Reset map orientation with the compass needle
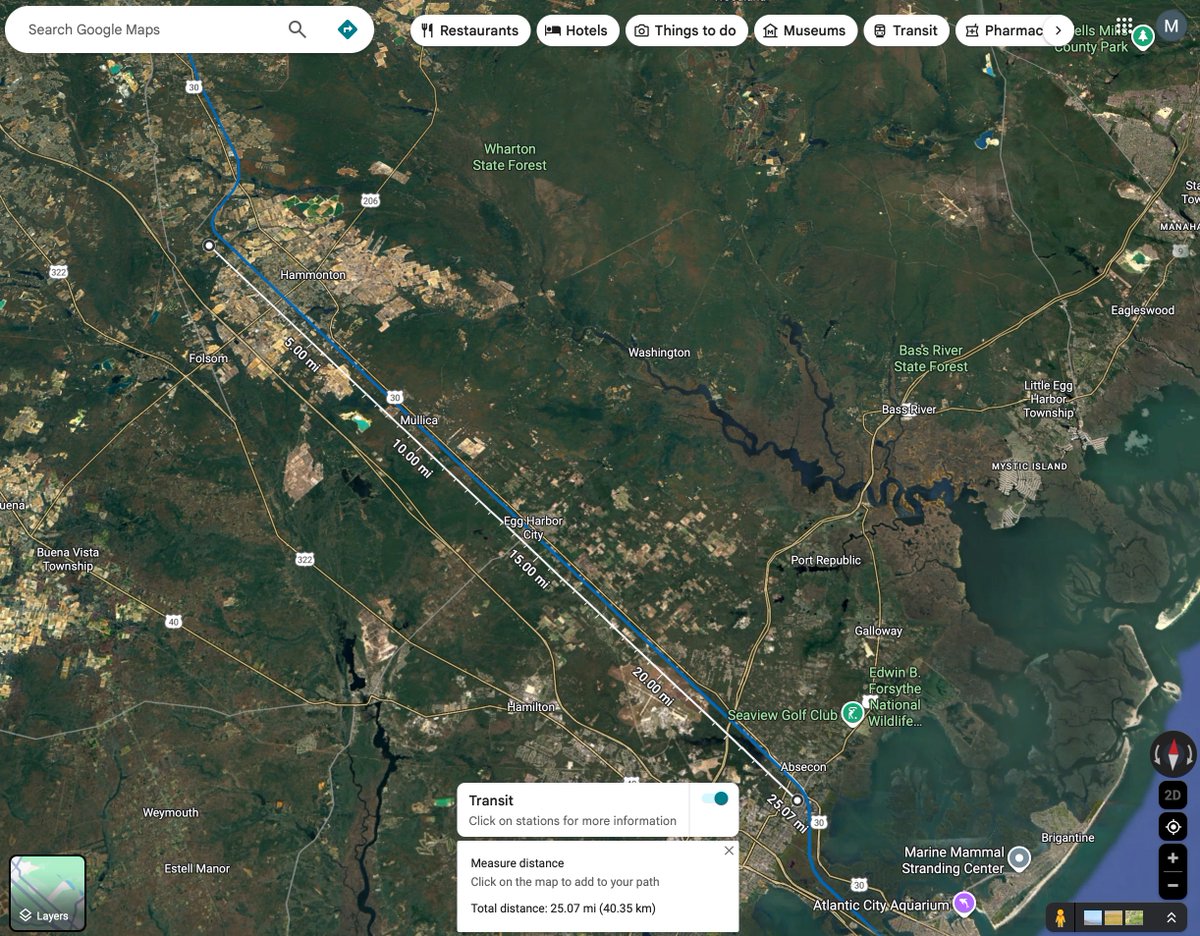The height and width of the screenshot is (936, 1200). pos(1173,754)
